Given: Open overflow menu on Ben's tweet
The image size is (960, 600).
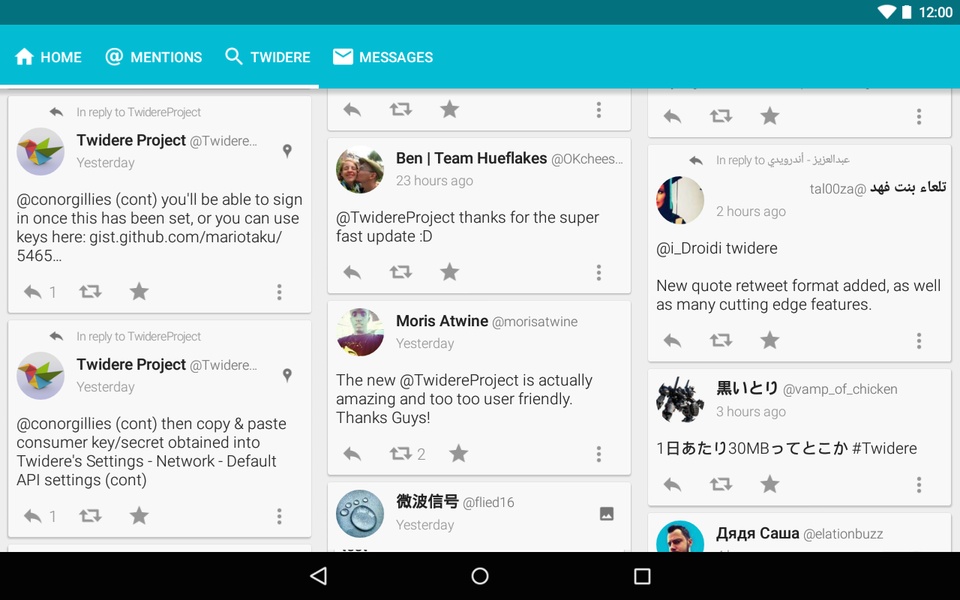Looking at the screenshot, I should pos(599,272).
